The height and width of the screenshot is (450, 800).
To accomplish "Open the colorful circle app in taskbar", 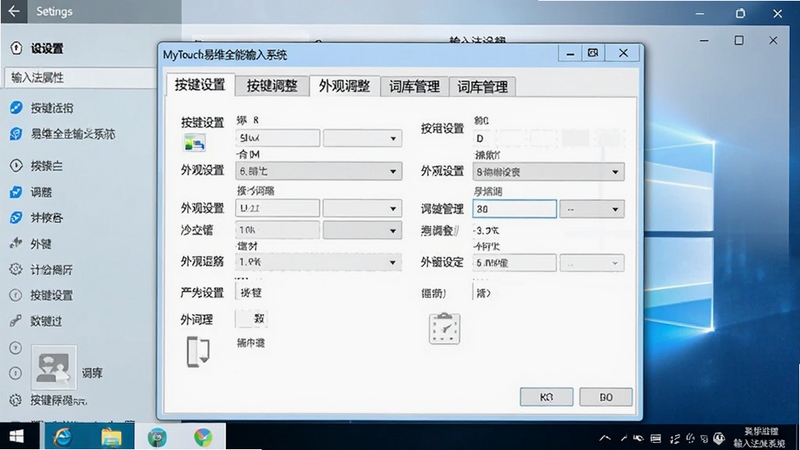I will pos(203,437).
